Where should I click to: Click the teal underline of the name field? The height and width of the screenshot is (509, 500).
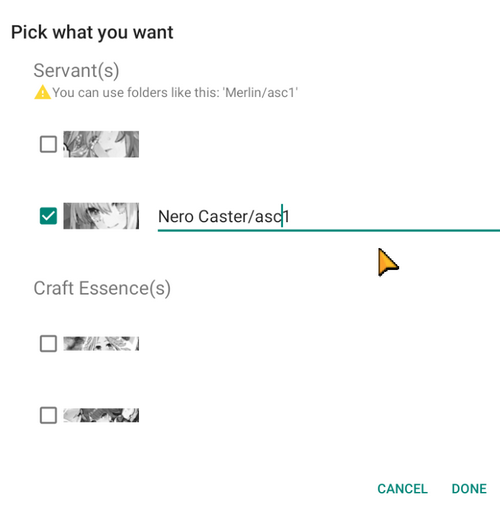point(329,230)
